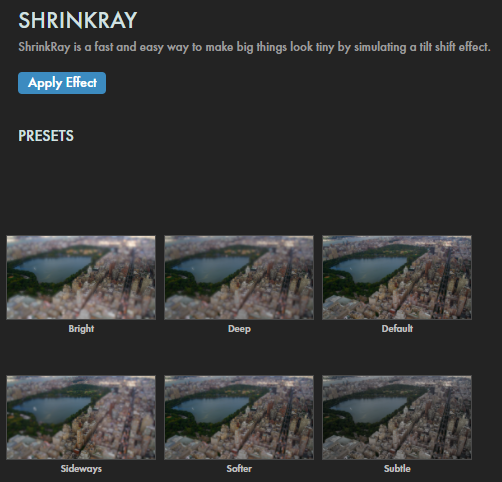Image resolution: width=502 pixels, height=482 pixels.
Task: Click the Default label text
Action: pos(397,329)
